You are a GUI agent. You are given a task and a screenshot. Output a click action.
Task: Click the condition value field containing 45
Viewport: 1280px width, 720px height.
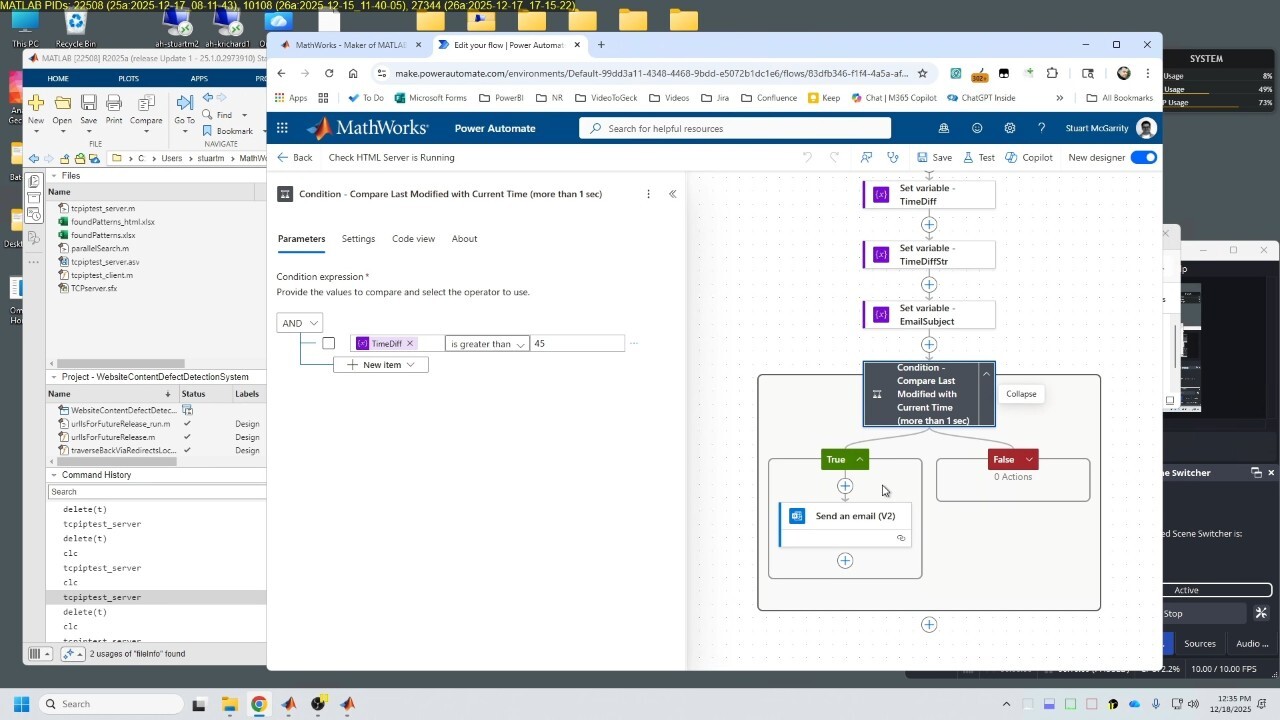(x=577, y=343)
